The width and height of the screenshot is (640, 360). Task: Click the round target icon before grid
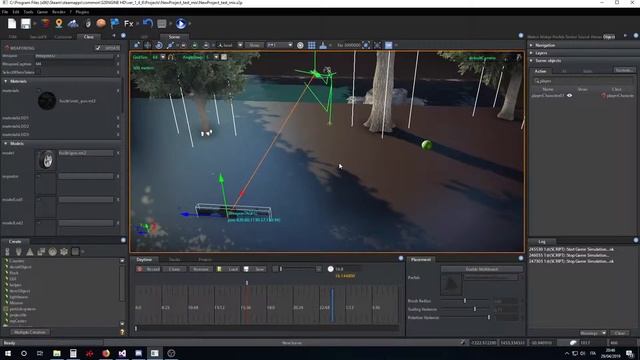pyautogui.click(x=300, y=45)
